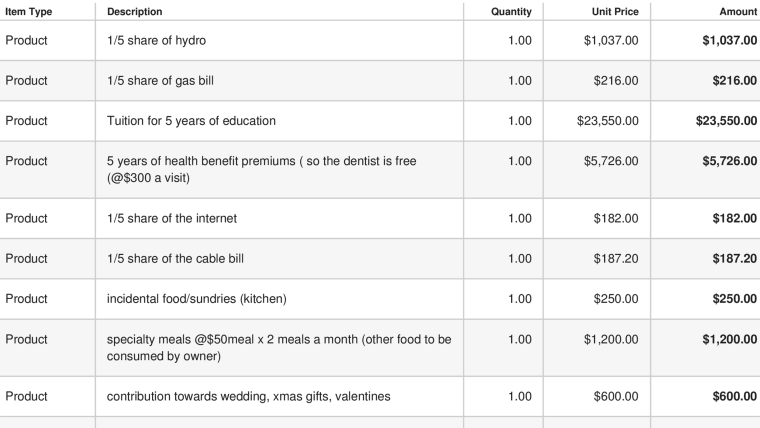The height and width of the screenshot is (428, 760).
Task: Select the 1/5 share of the internet row
Action: tap(380, 218)
